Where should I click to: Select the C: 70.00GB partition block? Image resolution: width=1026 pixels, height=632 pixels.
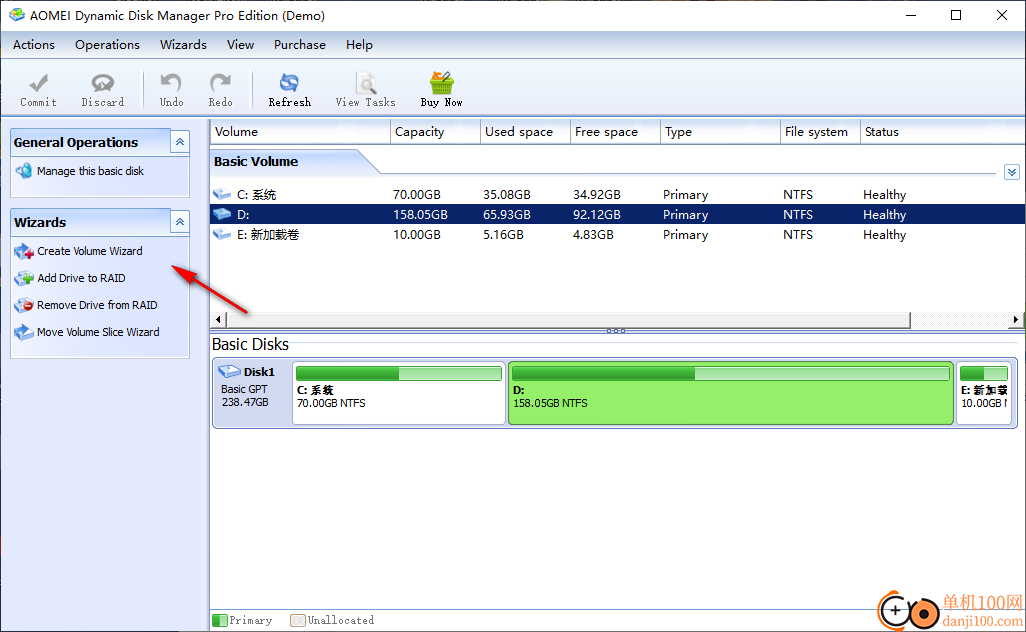(398, 393)
